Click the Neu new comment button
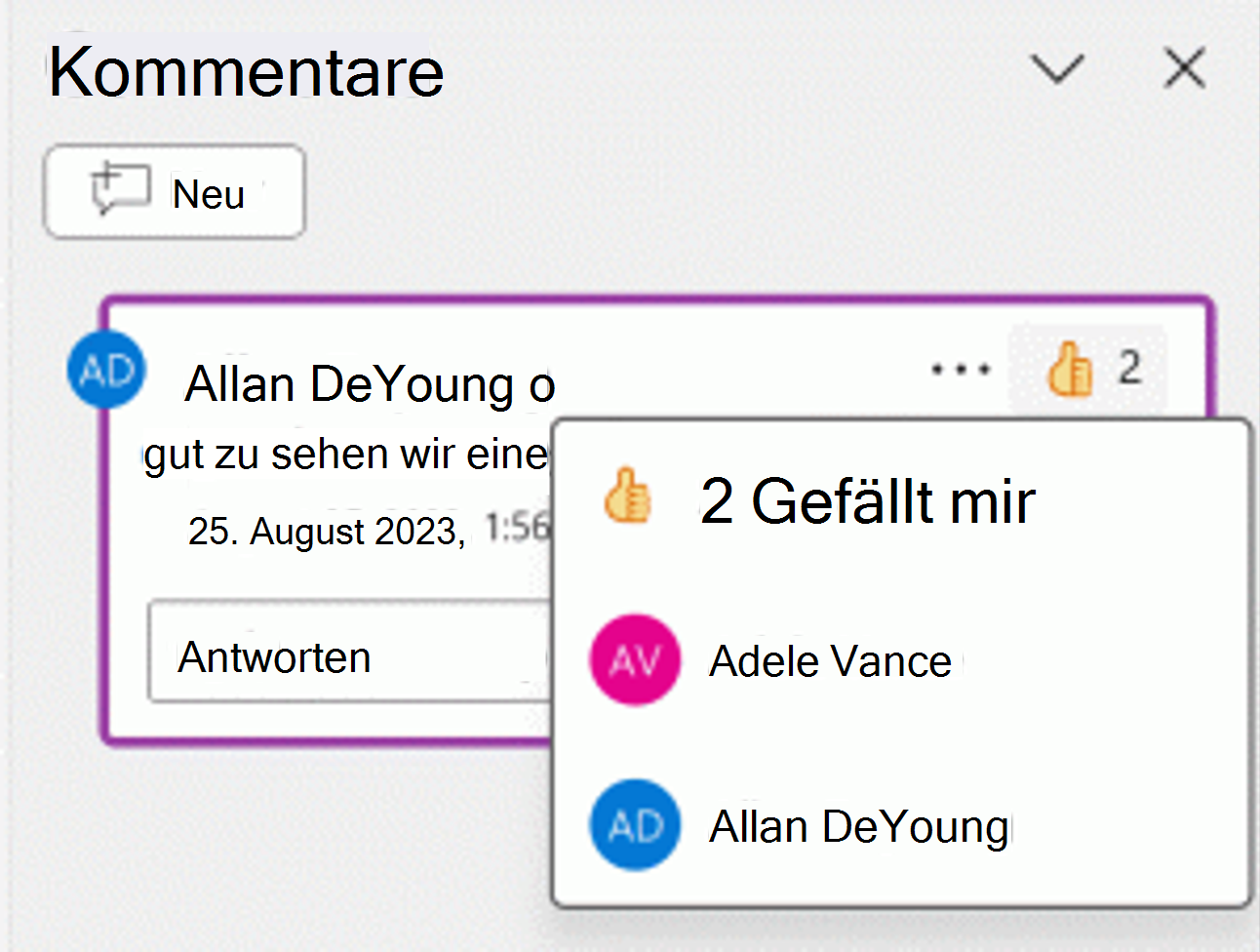 [x=175, y=192]
